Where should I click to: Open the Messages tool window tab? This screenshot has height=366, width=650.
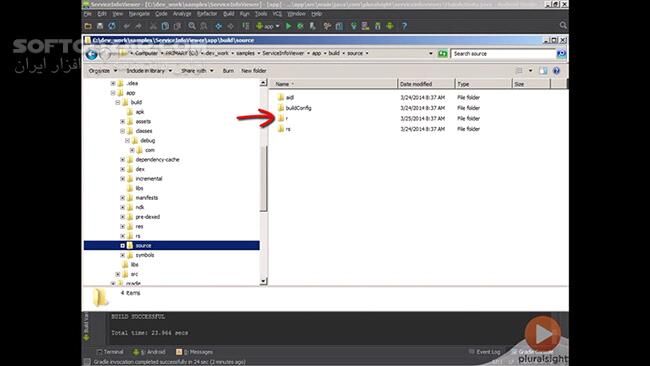coord(194,352)
